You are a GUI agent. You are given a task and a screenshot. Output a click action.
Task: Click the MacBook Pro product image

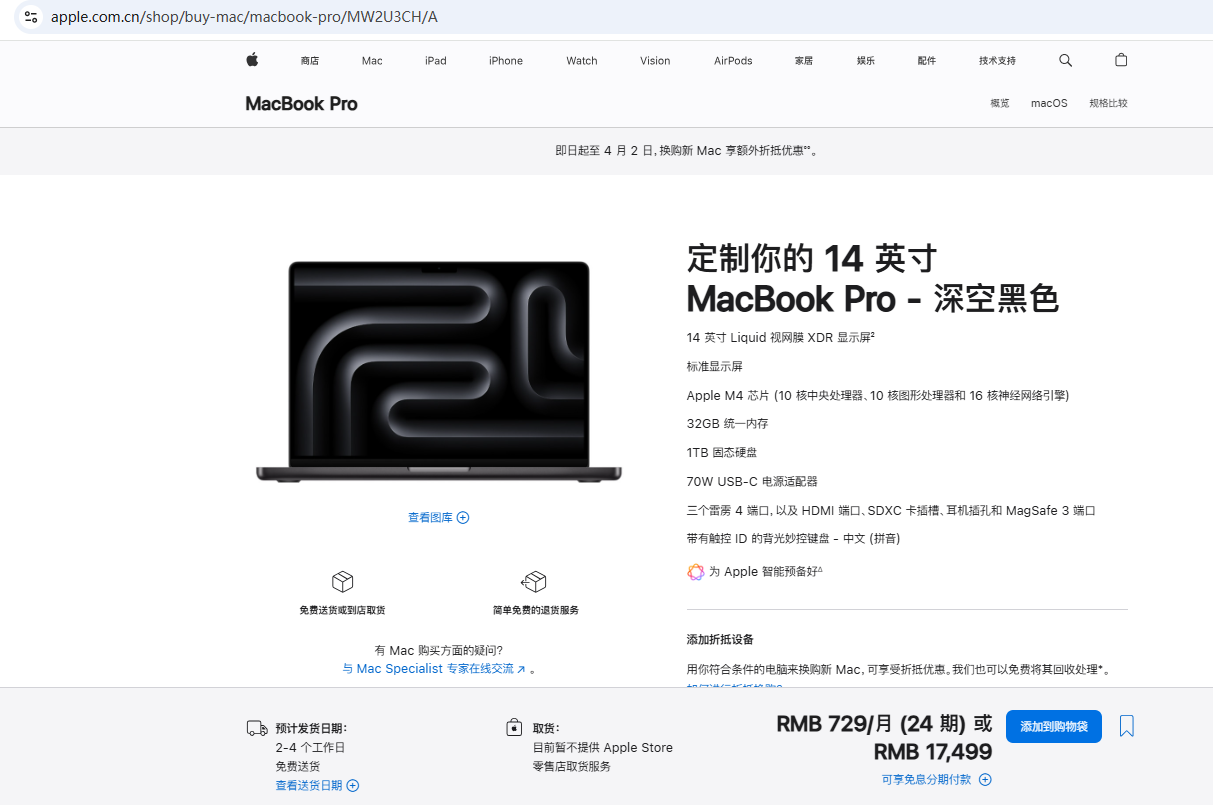tap(439, 371)
